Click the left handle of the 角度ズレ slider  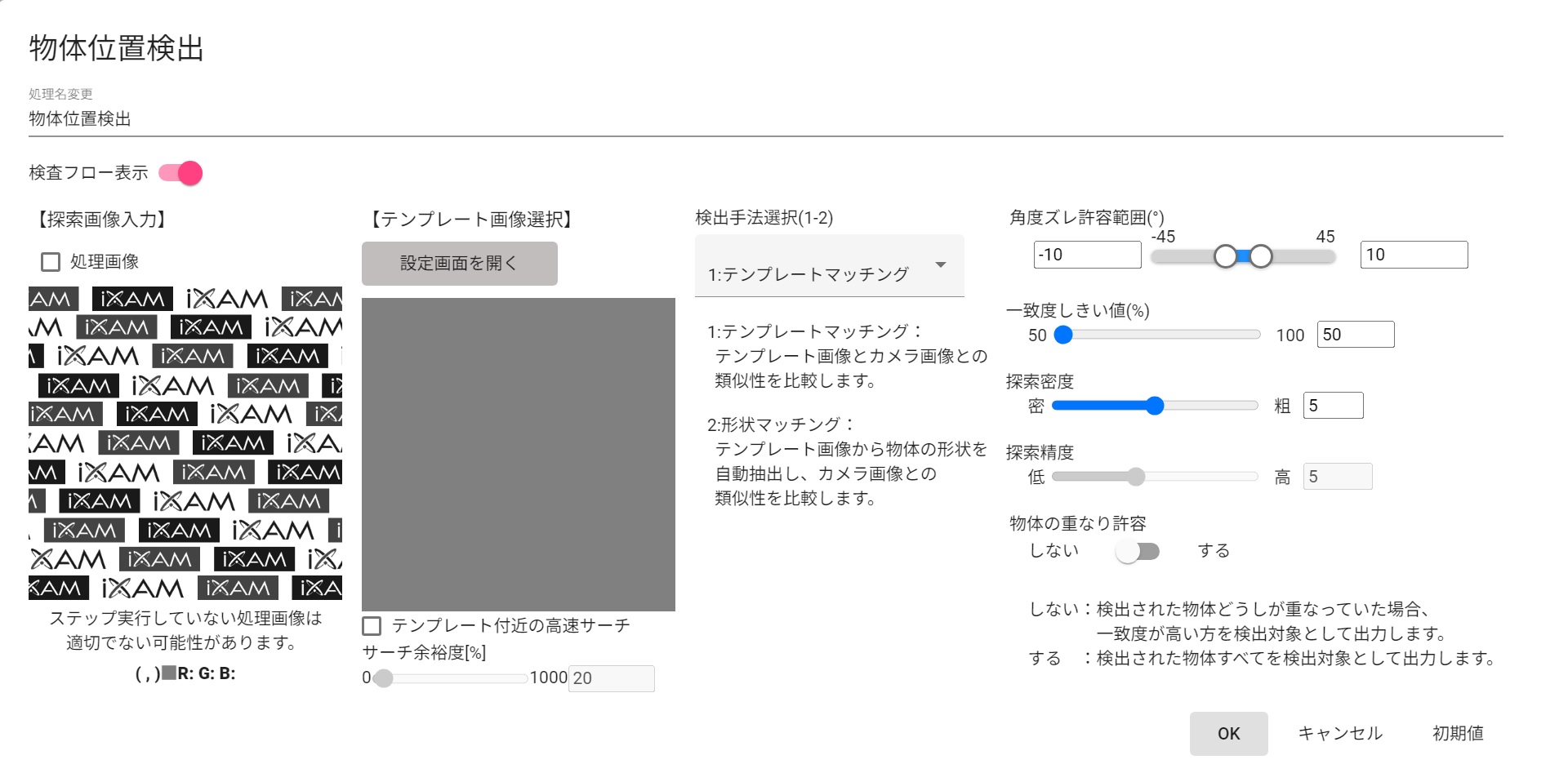1225,256
